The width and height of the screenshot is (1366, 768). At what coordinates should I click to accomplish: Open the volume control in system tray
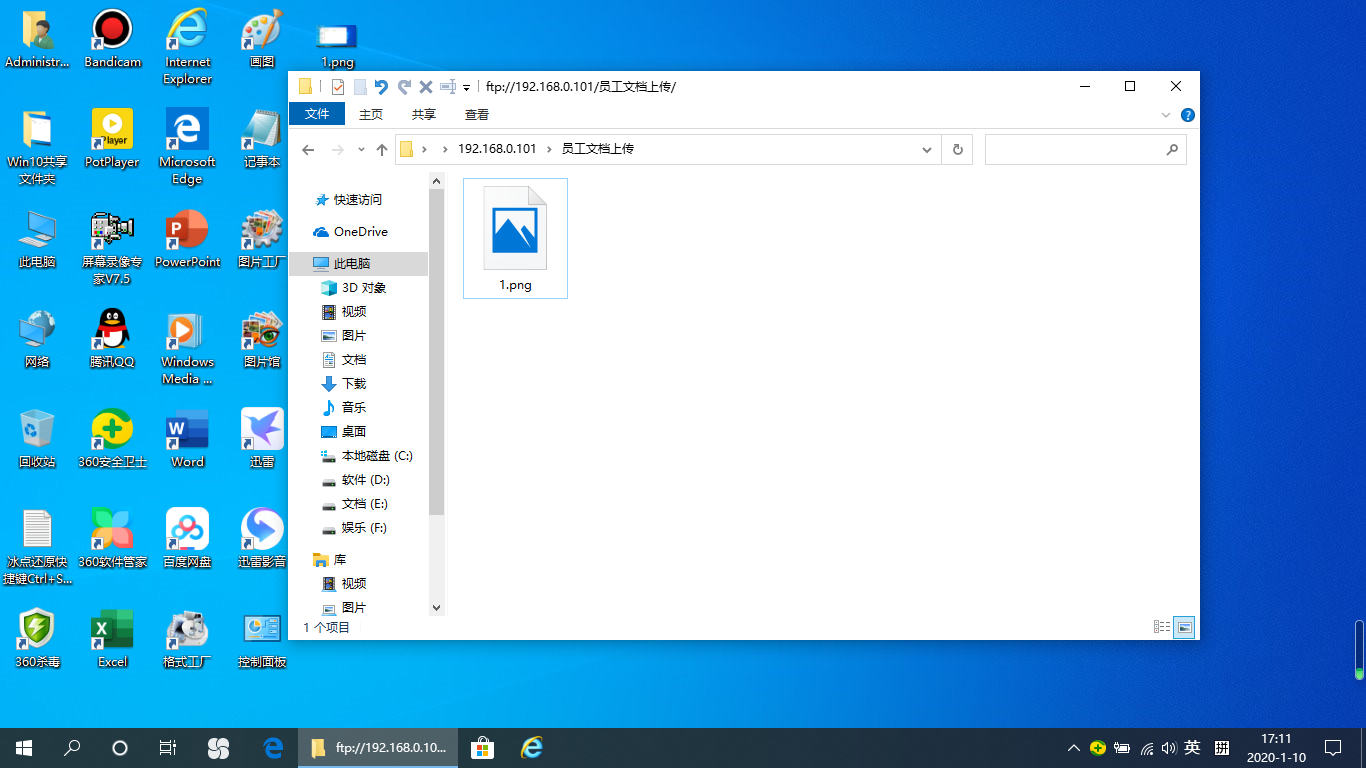tap(1169, 747)
